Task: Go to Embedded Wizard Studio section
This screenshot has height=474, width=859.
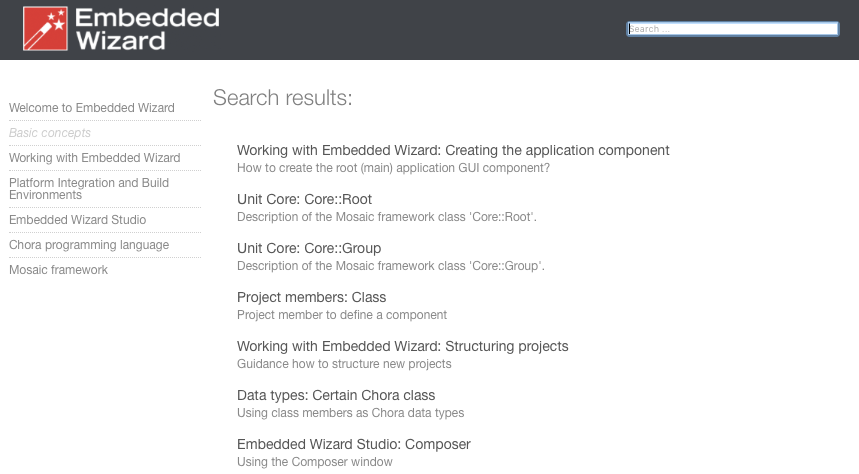Action: click(77, 220)
